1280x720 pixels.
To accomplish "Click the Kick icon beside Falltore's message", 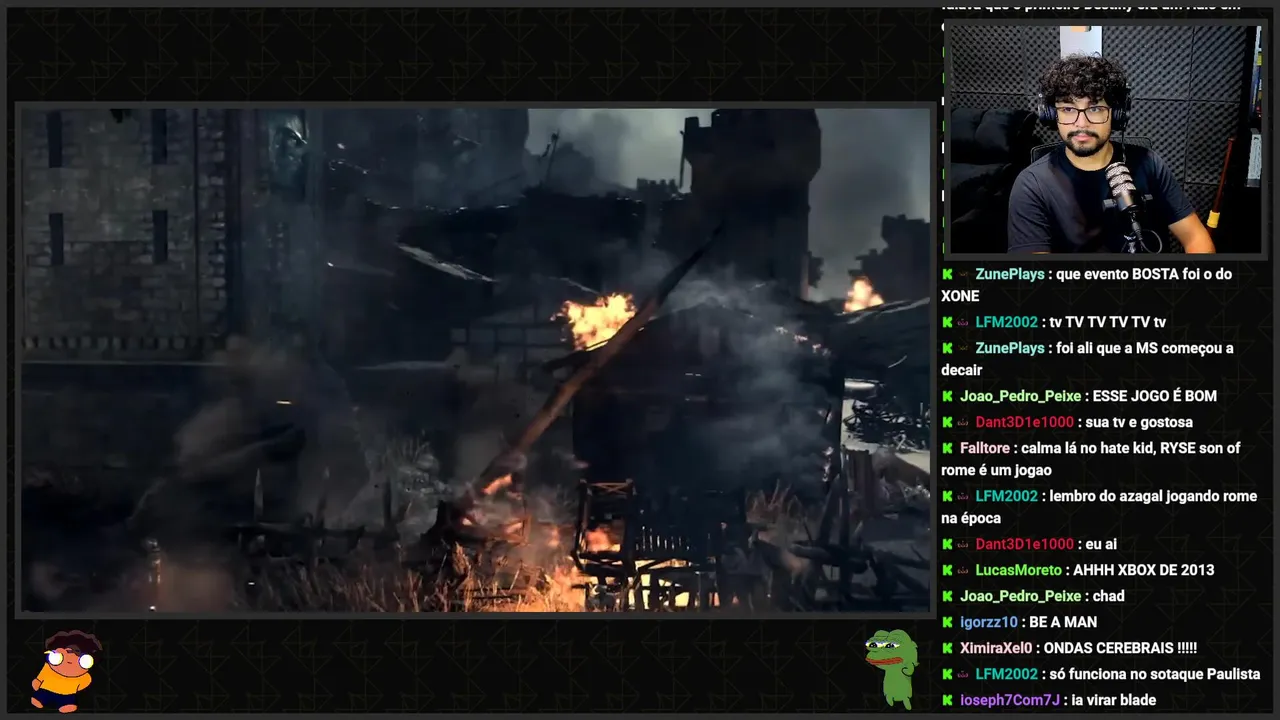I will pyautogui.click(x=947, y=448).
